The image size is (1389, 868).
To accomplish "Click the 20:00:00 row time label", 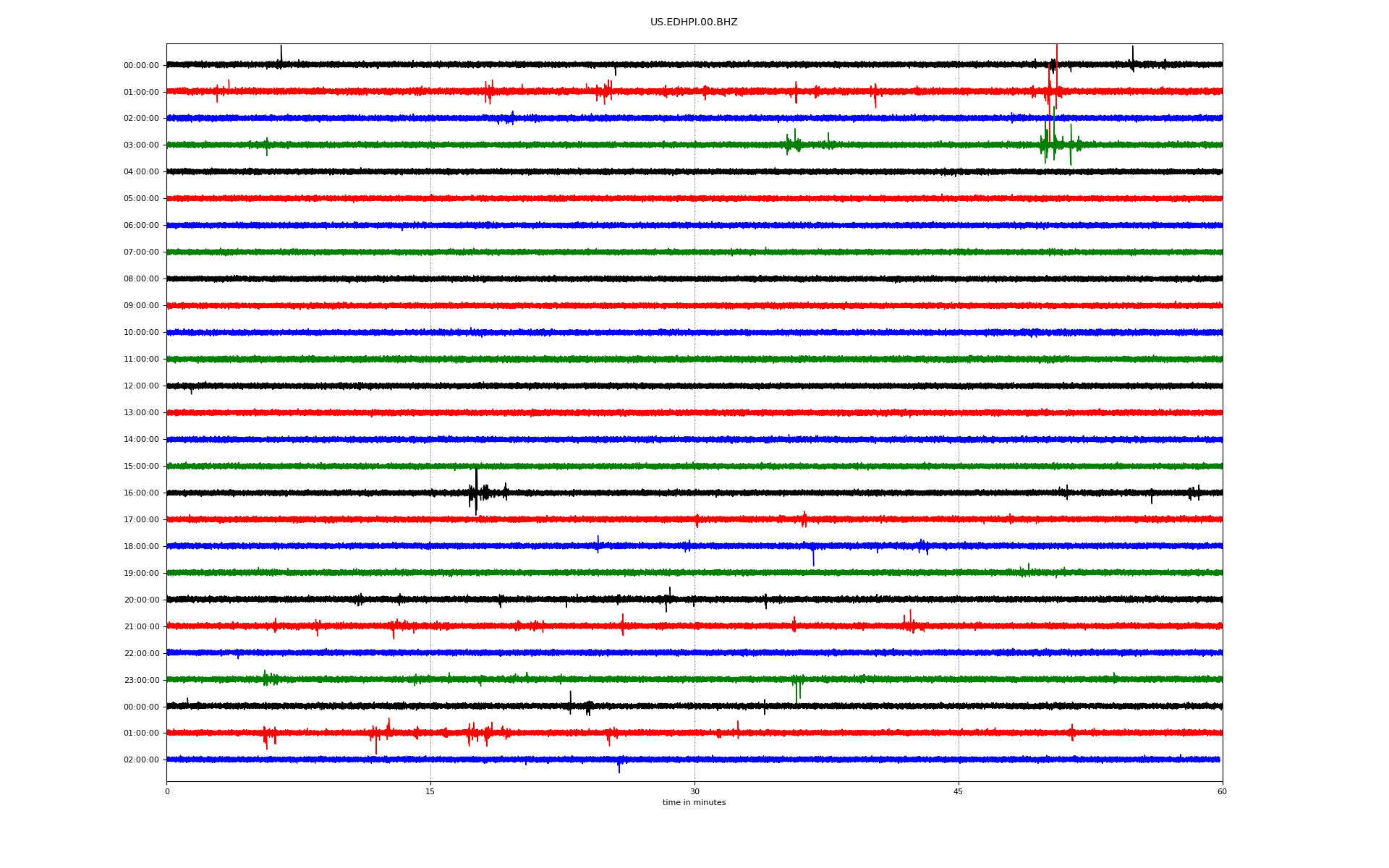I will (x=141, y=600).
